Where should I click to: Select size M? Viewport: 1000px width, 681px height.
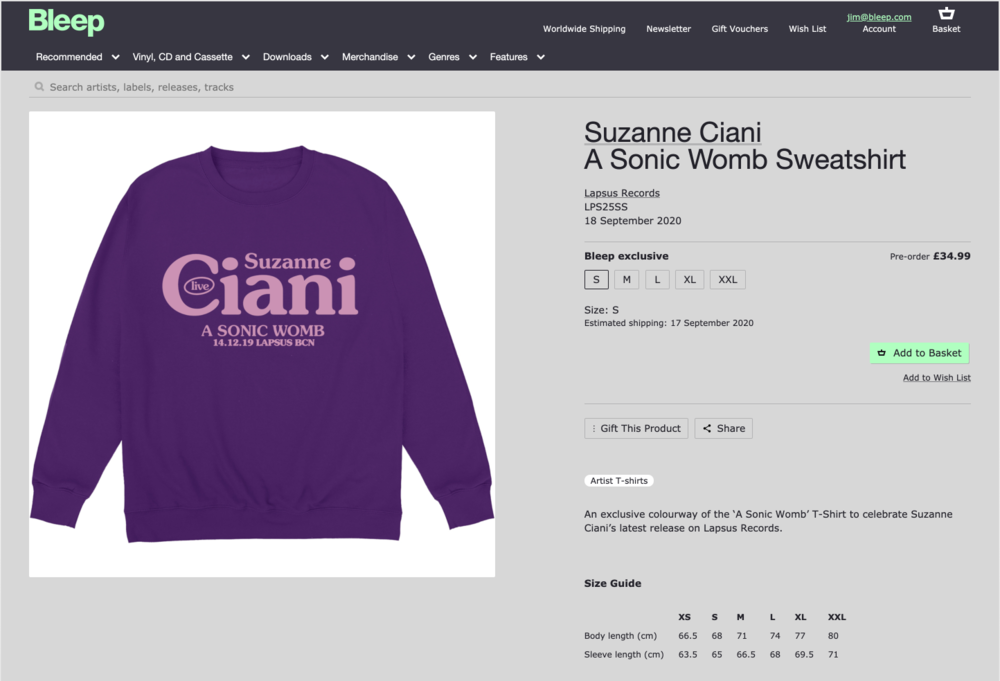pos(626,280)
